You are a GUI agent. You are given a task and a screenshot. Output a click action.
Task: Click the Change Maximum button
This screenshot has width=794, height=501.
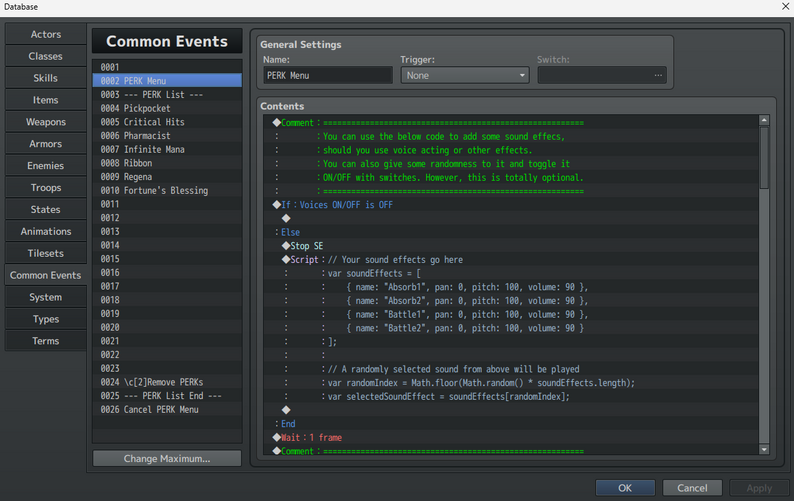(x=167, y=458)
